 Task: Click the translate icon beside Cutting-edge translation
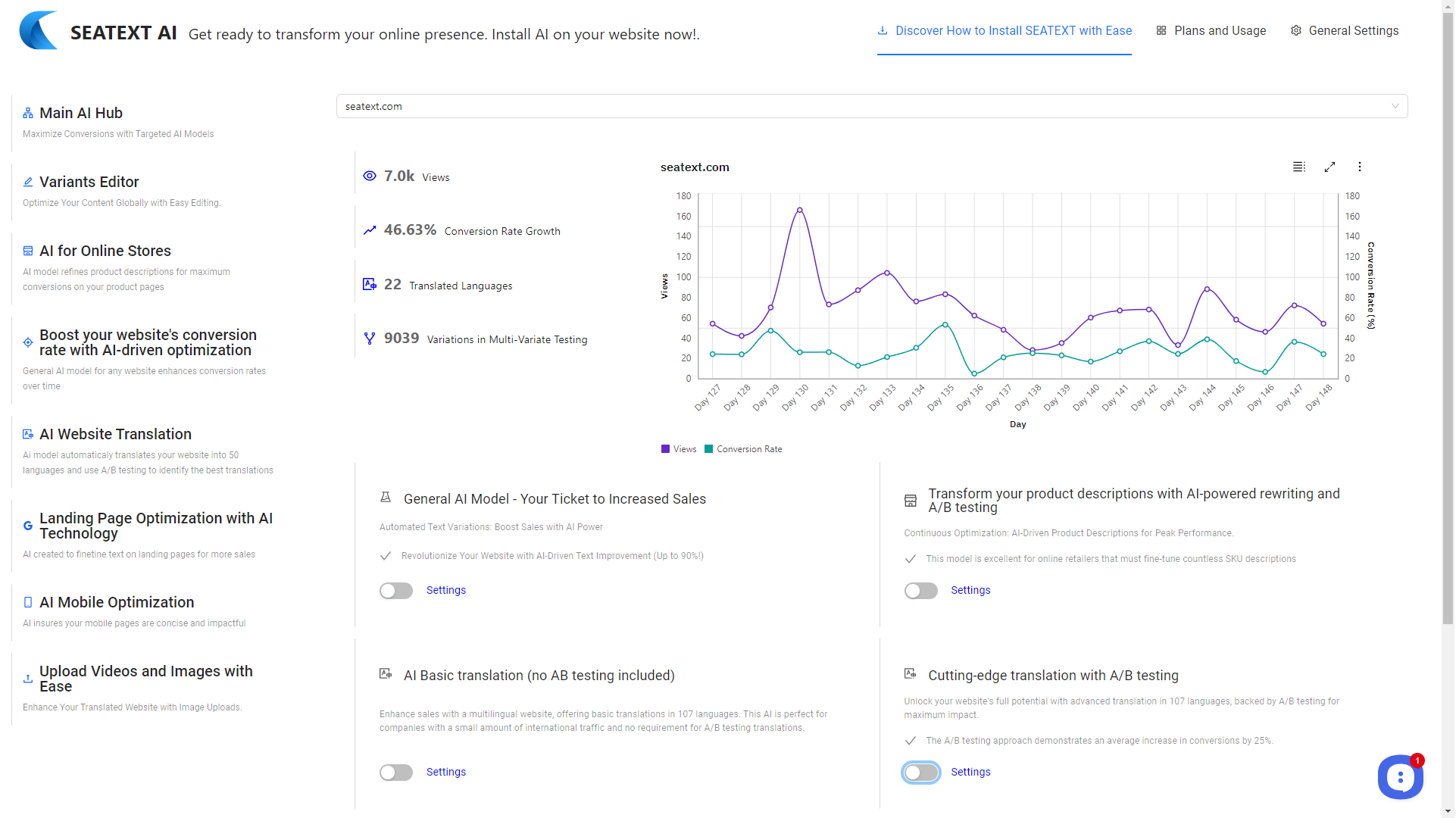911,674
